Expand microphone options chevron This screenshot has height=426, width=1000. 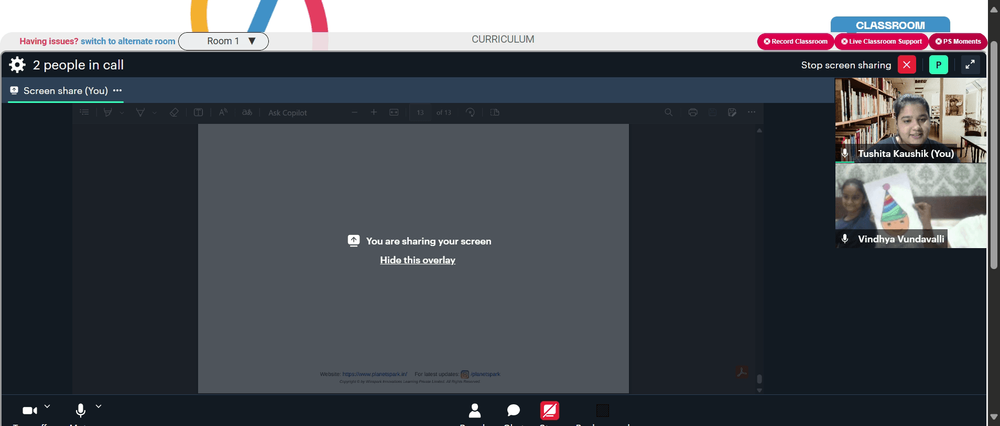coord(98,406)
